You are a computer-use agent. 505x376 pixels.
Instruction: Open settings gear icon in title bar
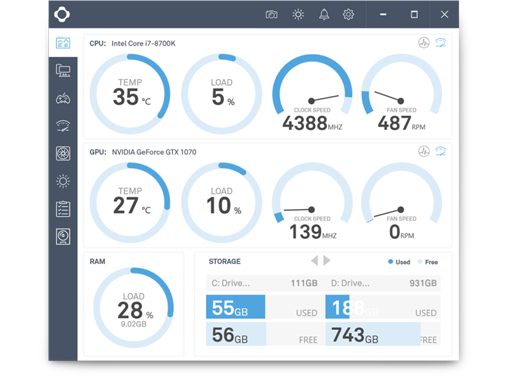pos(348,14)
